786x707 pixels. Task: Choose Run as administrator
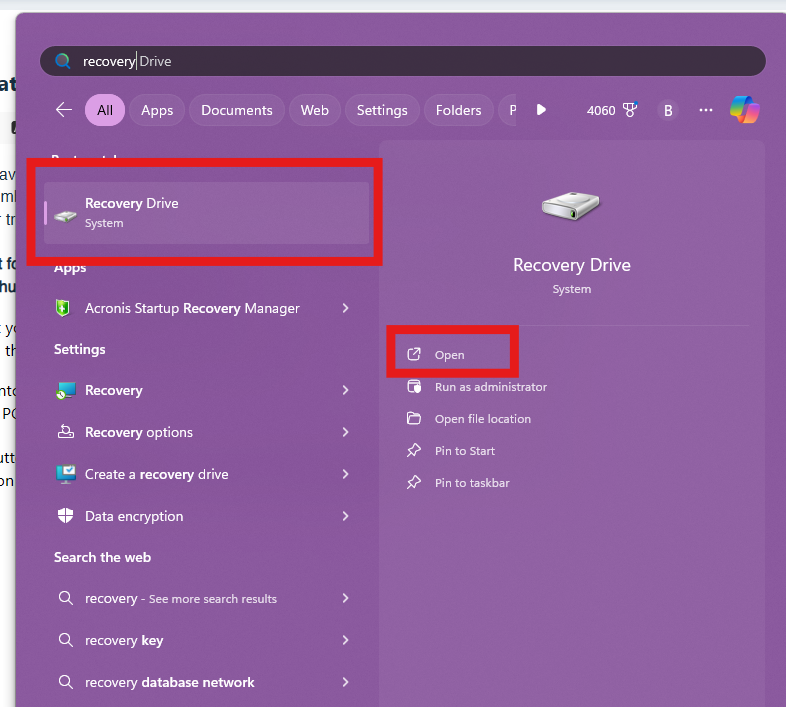point(491,387)
